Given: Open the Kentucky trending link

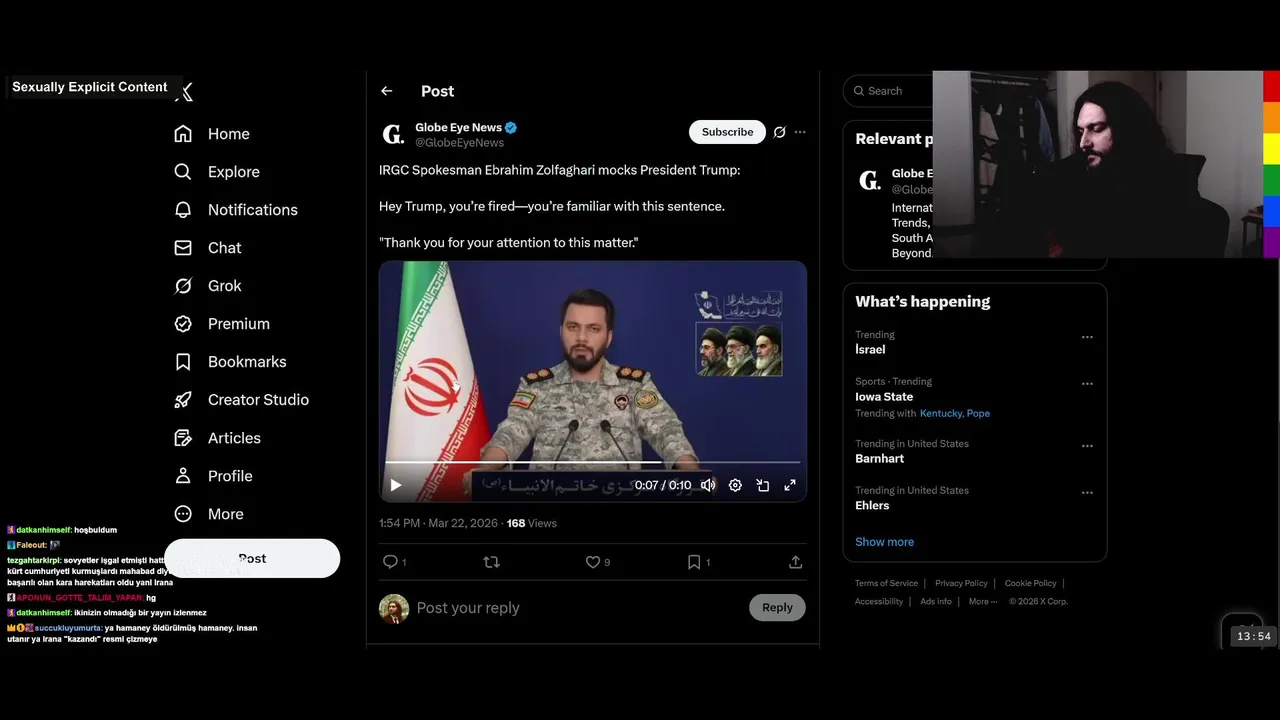Looking at the screenshot, I should pos(941,413).
